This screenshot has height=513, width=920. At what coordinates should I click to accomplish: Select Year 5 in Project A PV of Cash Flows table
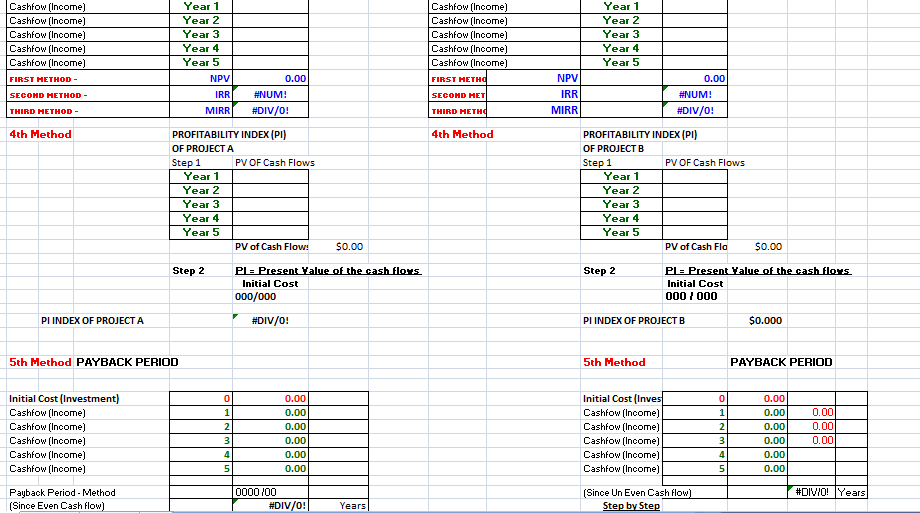click(201, 232)
